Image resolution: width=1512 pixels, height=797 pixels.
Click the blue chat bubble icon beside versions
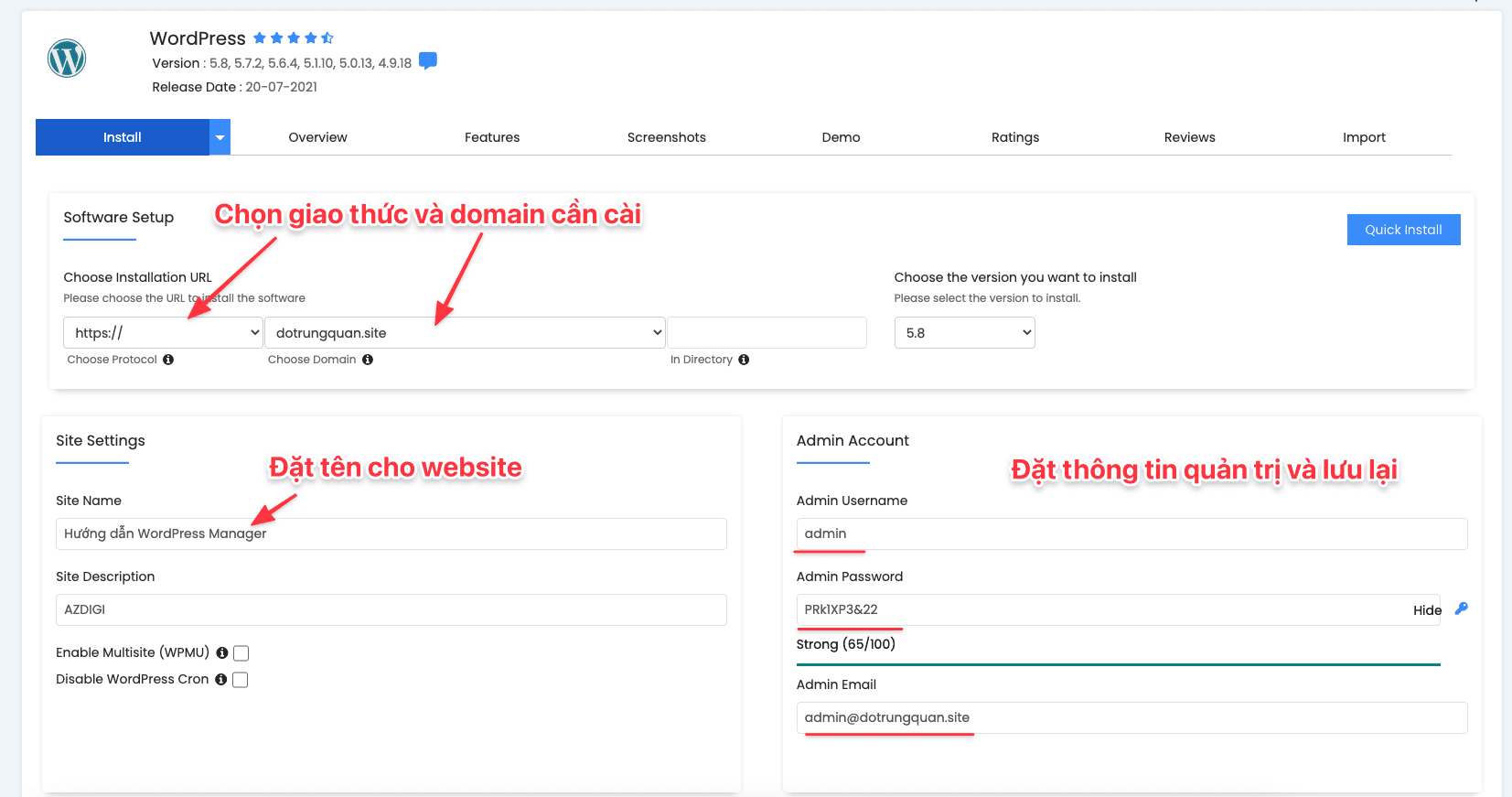427,61
